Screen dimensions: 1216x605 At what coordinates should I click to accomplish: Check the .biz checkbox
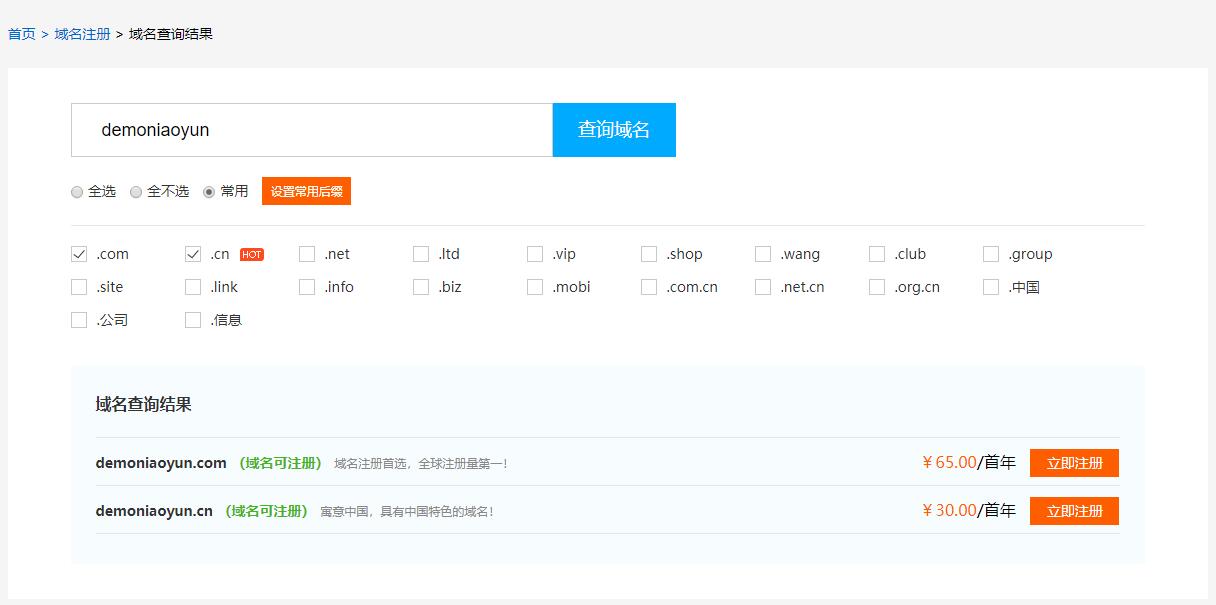point(421,287)
